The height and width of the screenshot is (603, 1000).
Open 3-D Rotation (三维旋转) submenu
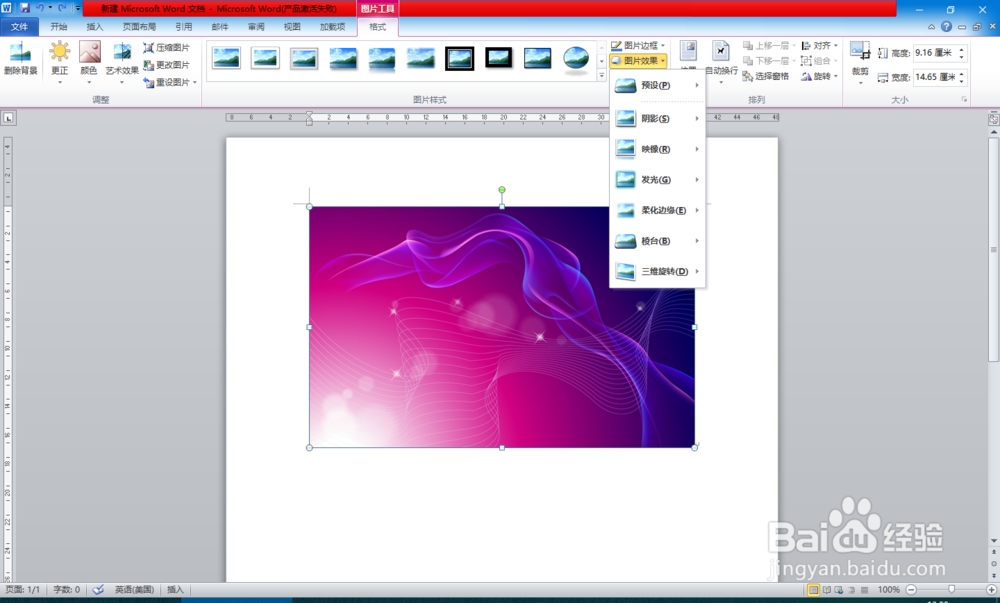[x=658, y=272]
